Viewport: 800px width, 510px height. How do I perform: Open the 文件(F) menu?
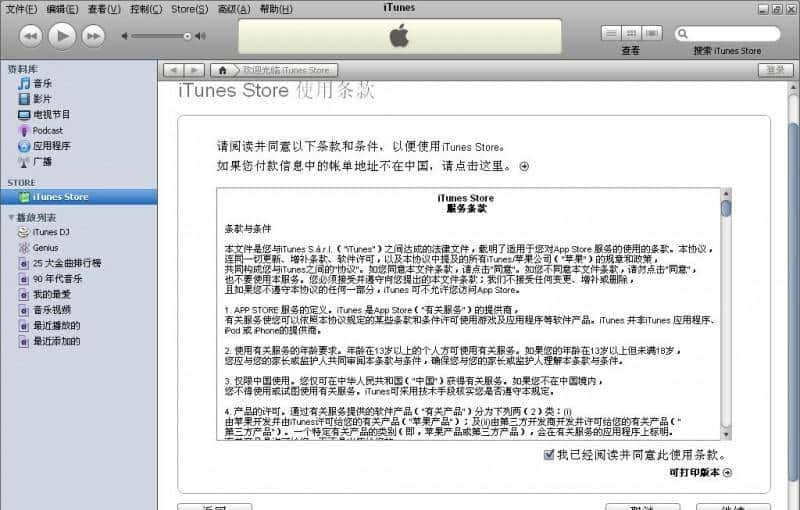pyautogui.click(x=21, y=9)
